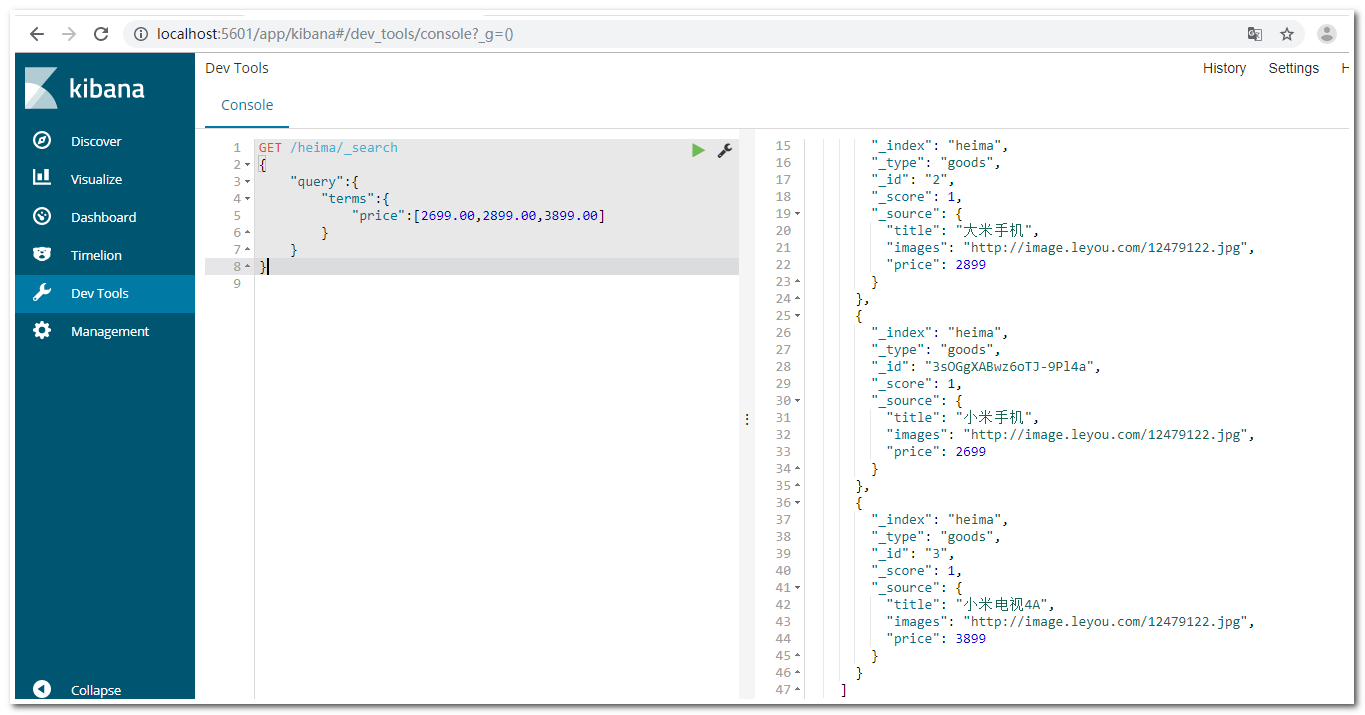Open the browser profile avatar
Screen dimensions: 1365x715
pos(1327,34)
